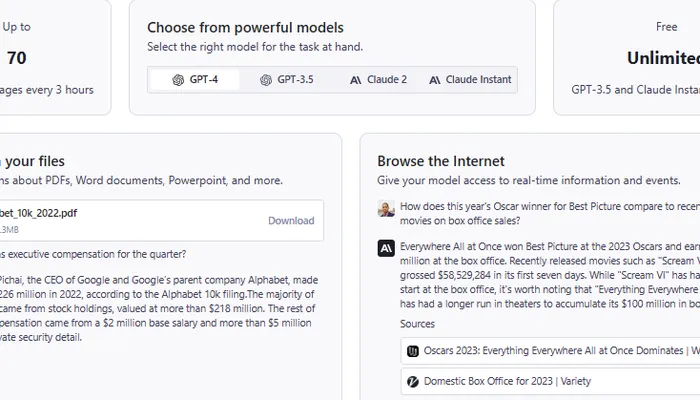Switch to the GPT-3.5 model tab
This screenshot has width=700, height=400.
click(x=286, y=80)
